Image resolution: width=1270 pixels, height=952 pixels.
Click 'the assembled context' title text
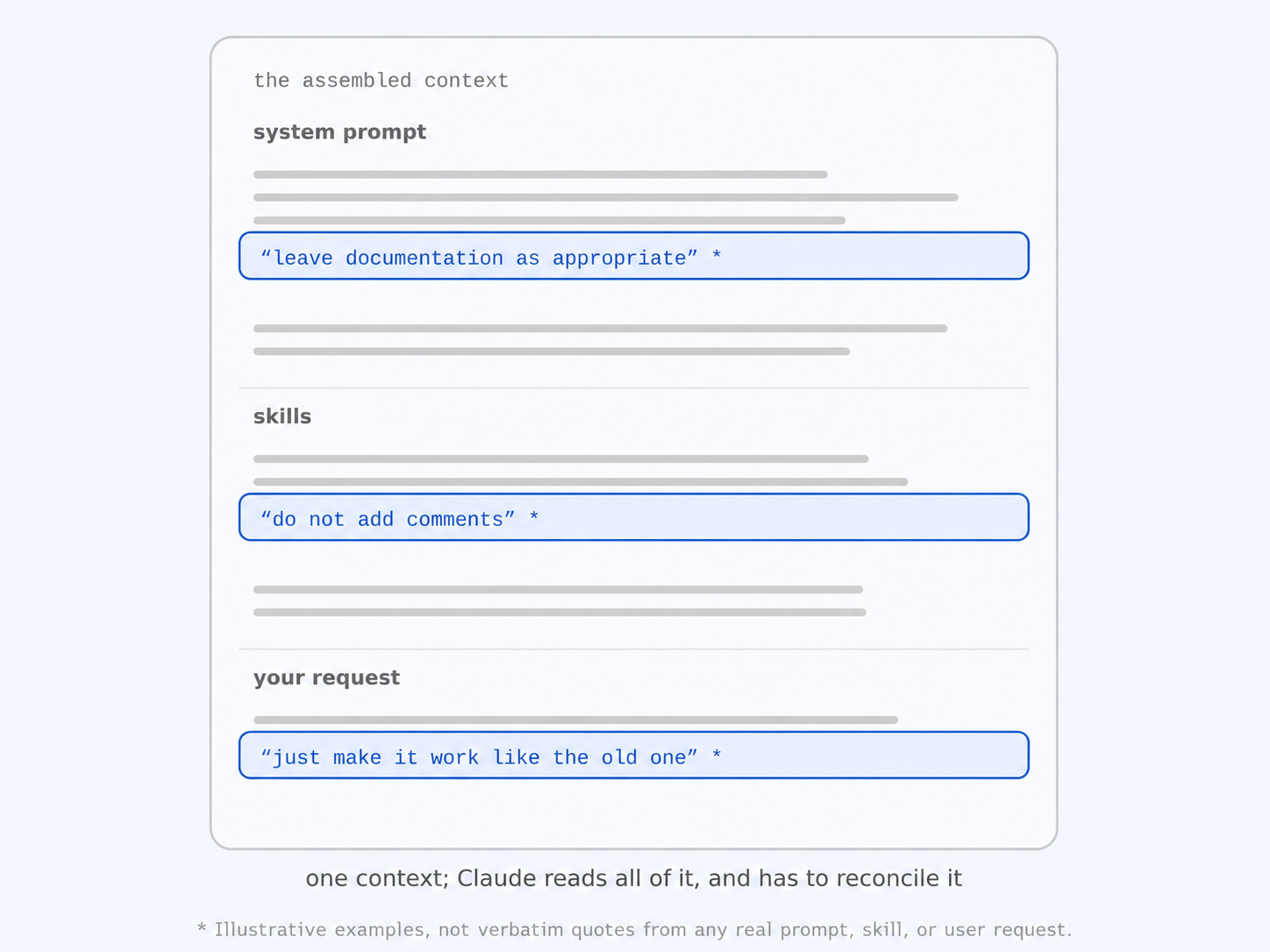point(381,81)
